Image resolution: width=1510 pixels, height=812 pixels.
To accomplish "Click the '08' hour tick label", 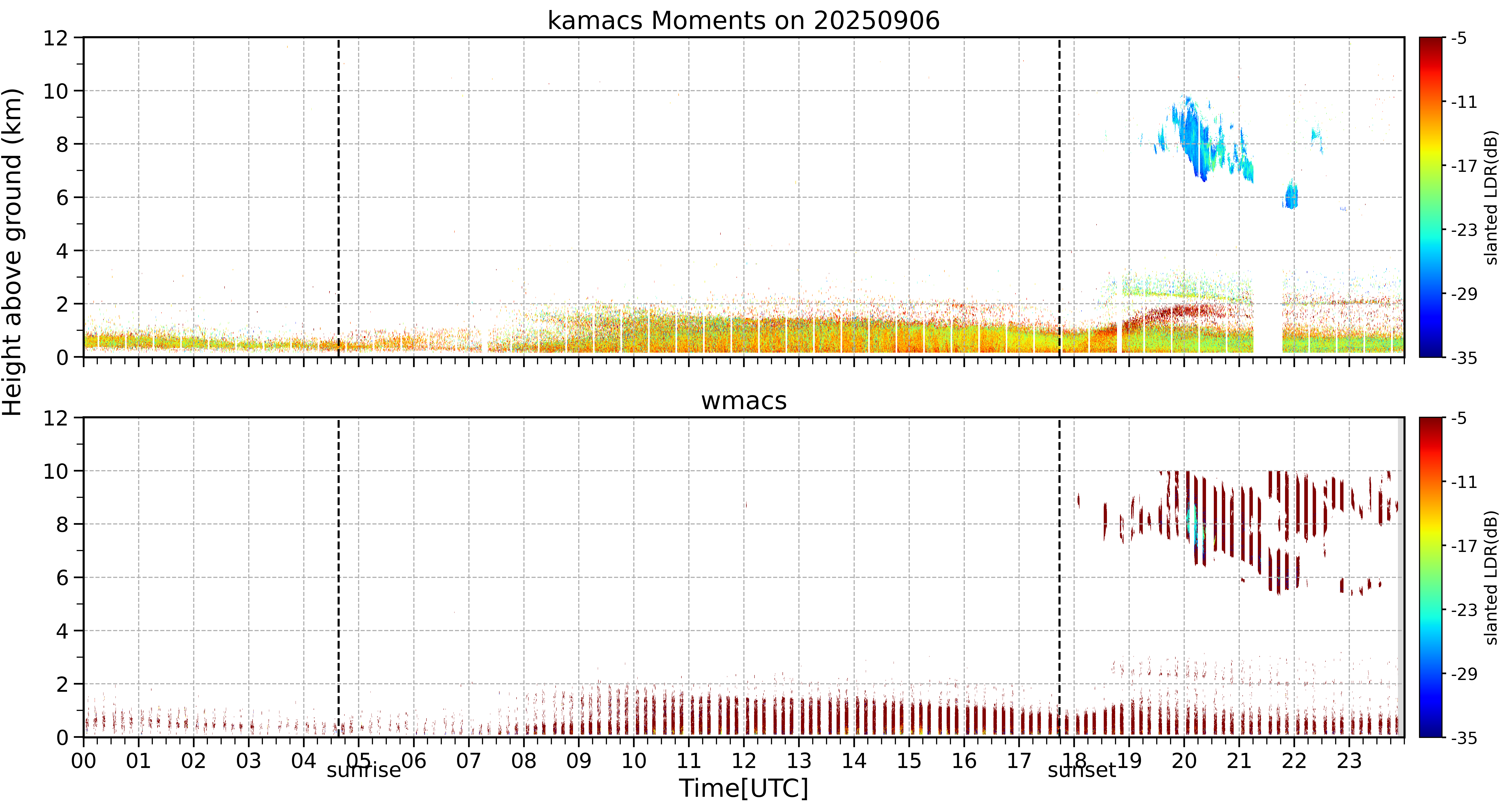I will (x=524, y=761).
